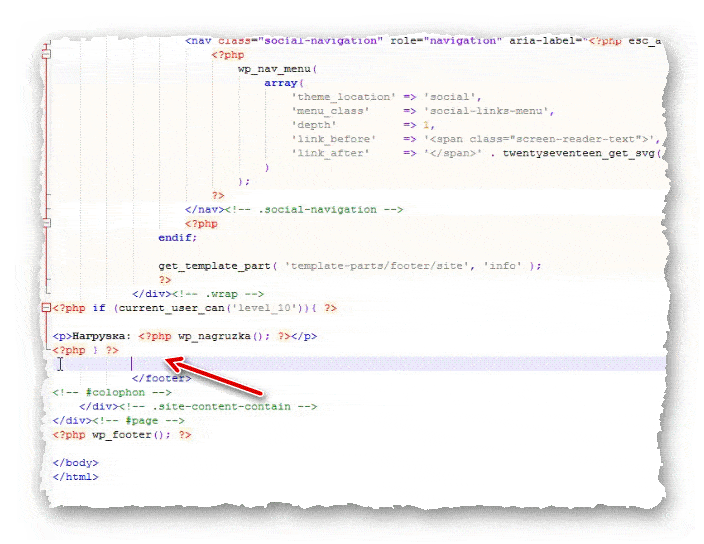This screenshot has height=544, width=704.
Task: Collapse fold marker beside first '<?php' line
Action: [x=46, y=54]
